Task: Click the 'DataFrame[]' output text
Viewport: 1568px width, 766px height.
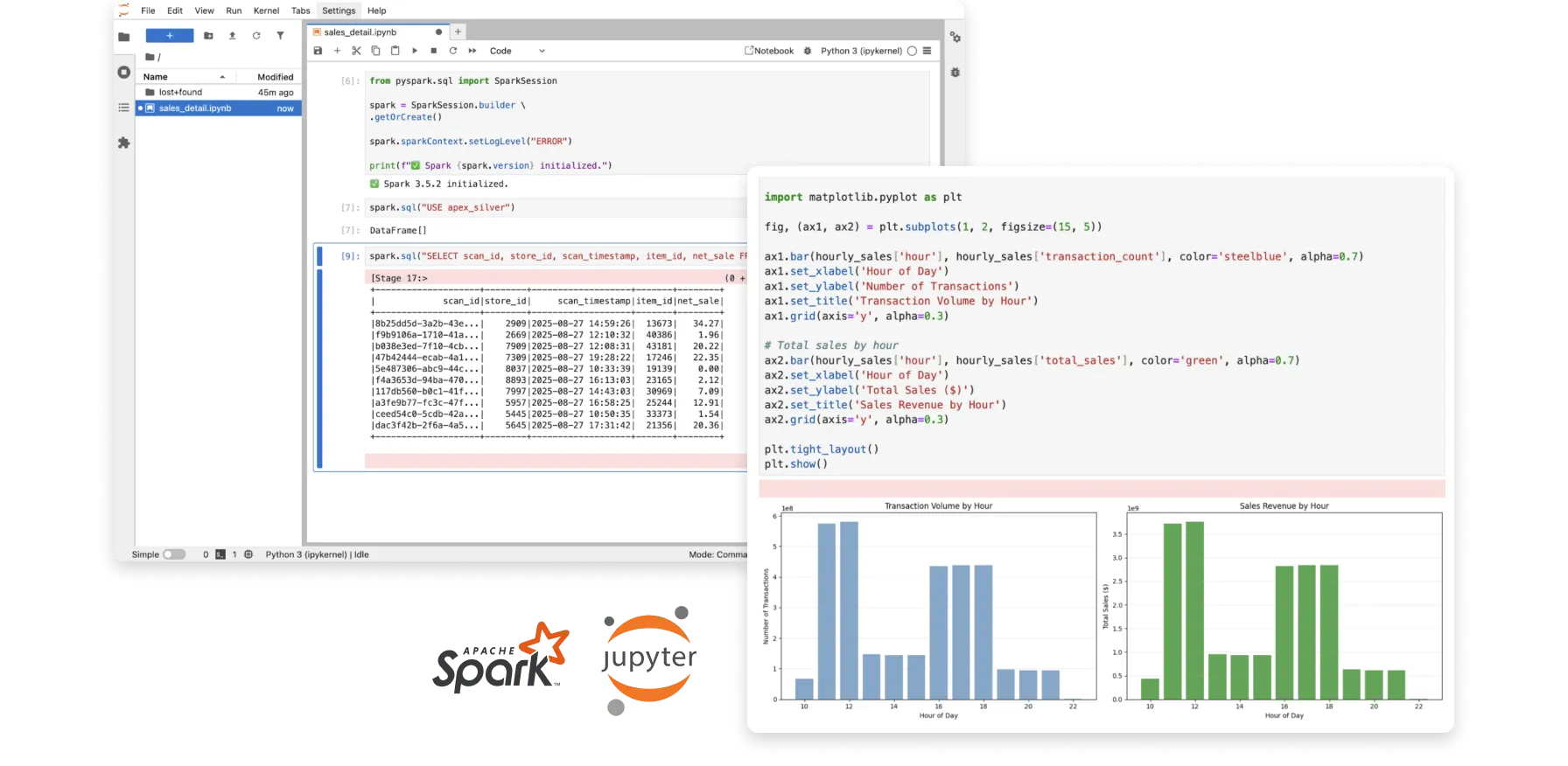Action: tap(398, 231)
